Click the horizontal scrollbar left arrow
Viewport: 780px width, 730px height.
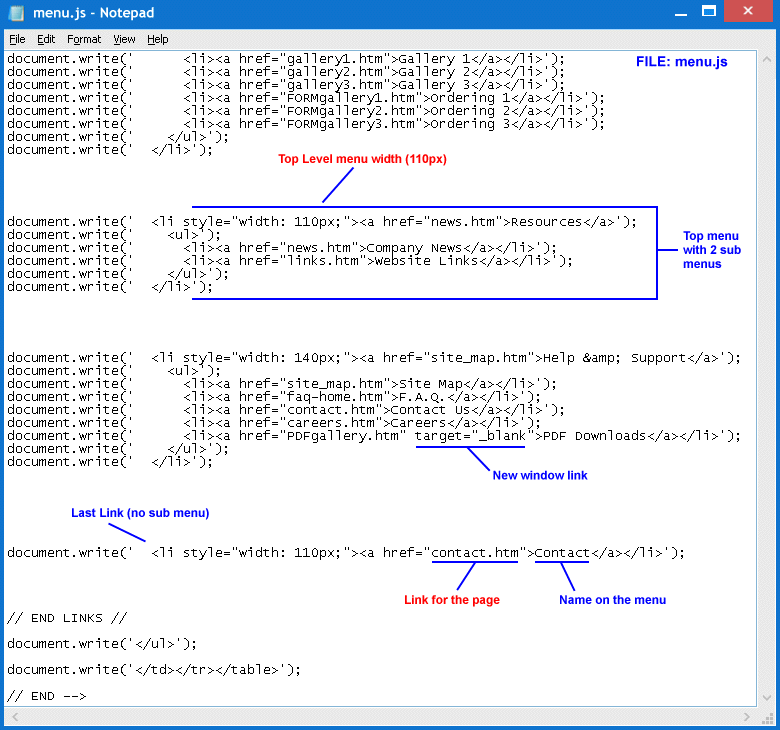(x=13, y=716)
